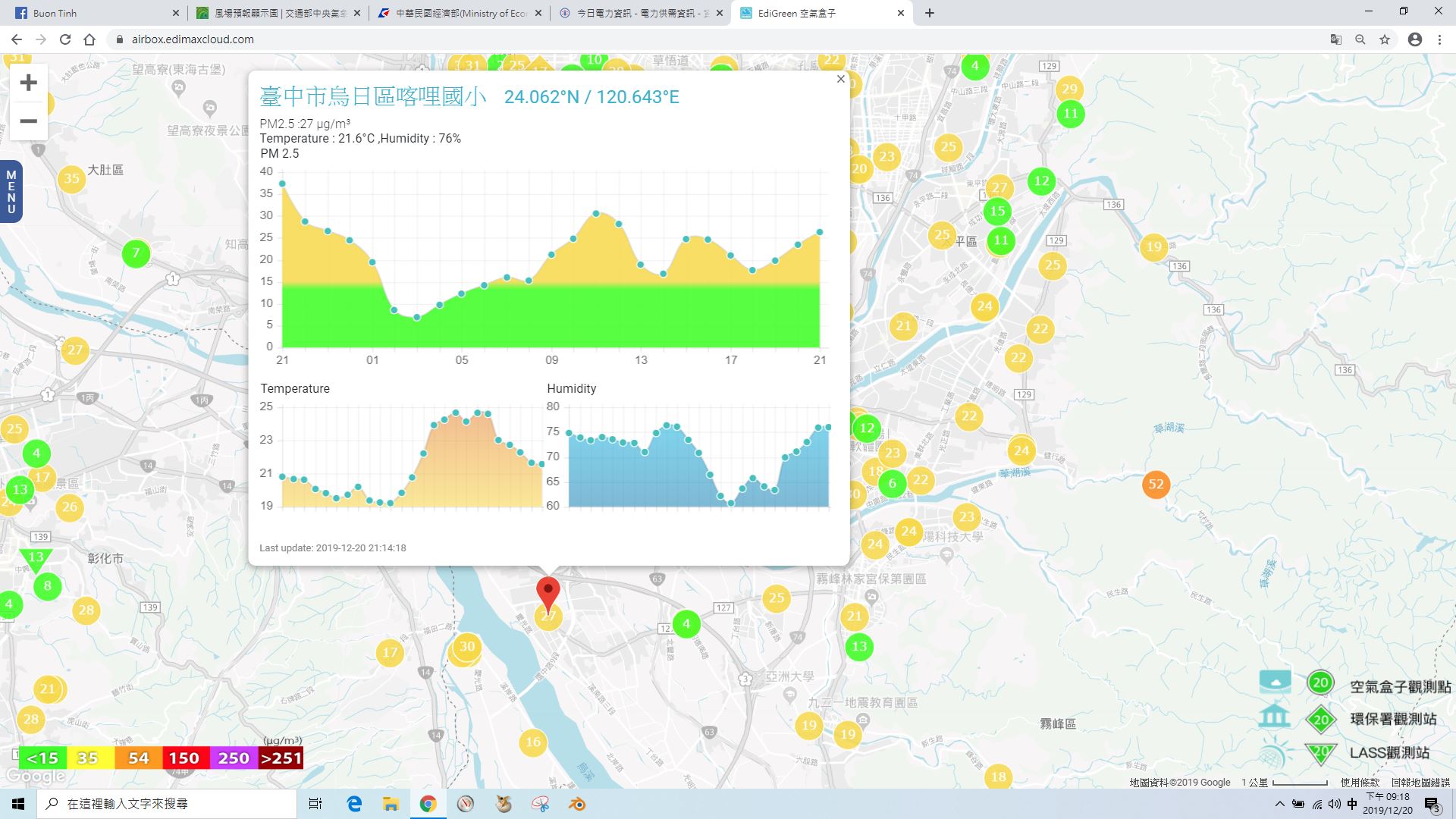
Task: Toggle the LASS stations globe icon
Action: coord(1274,754)
